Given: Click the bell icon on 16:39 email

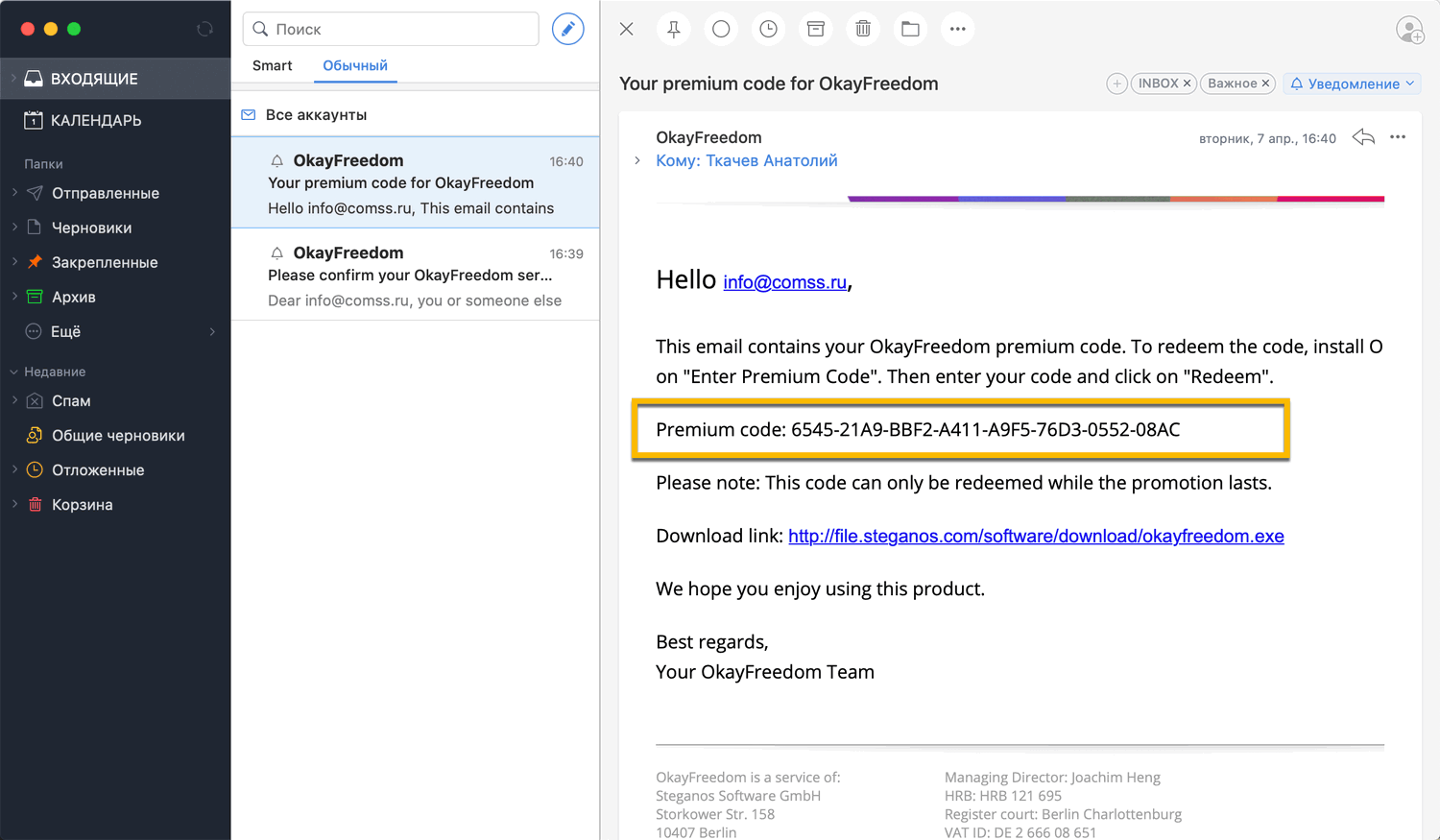Looking at the screenshot, I should [x=276, y=252].
